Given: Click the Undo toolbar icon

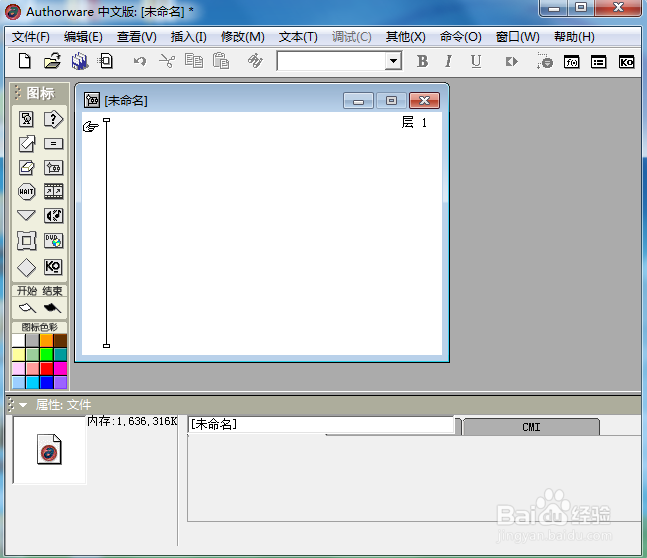Looking at the screenshot, I should (140, 62).
